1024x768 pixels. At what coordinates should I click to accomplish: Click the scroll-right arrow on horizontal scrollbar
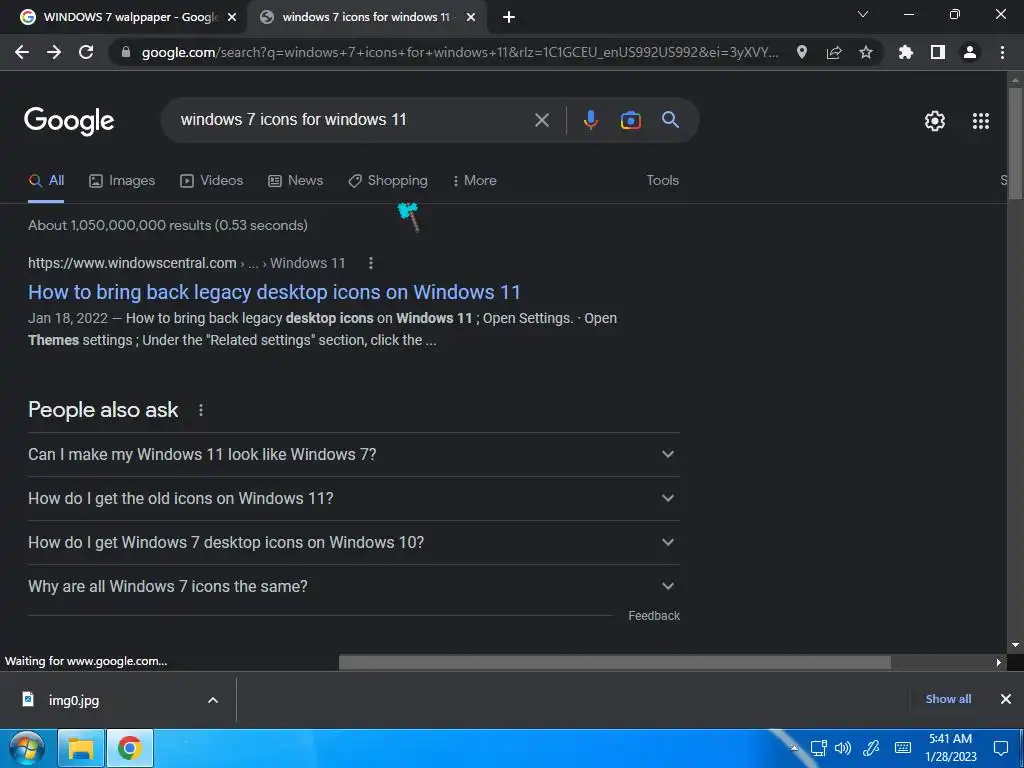(x=999, y=663)
